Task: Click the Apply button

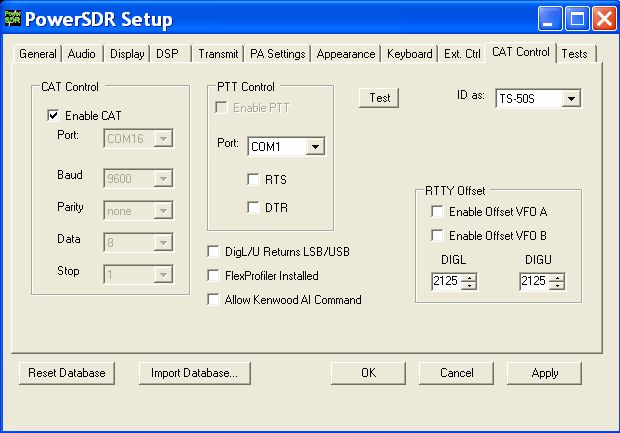Action: pyautogui.click(x=545, y=373)
